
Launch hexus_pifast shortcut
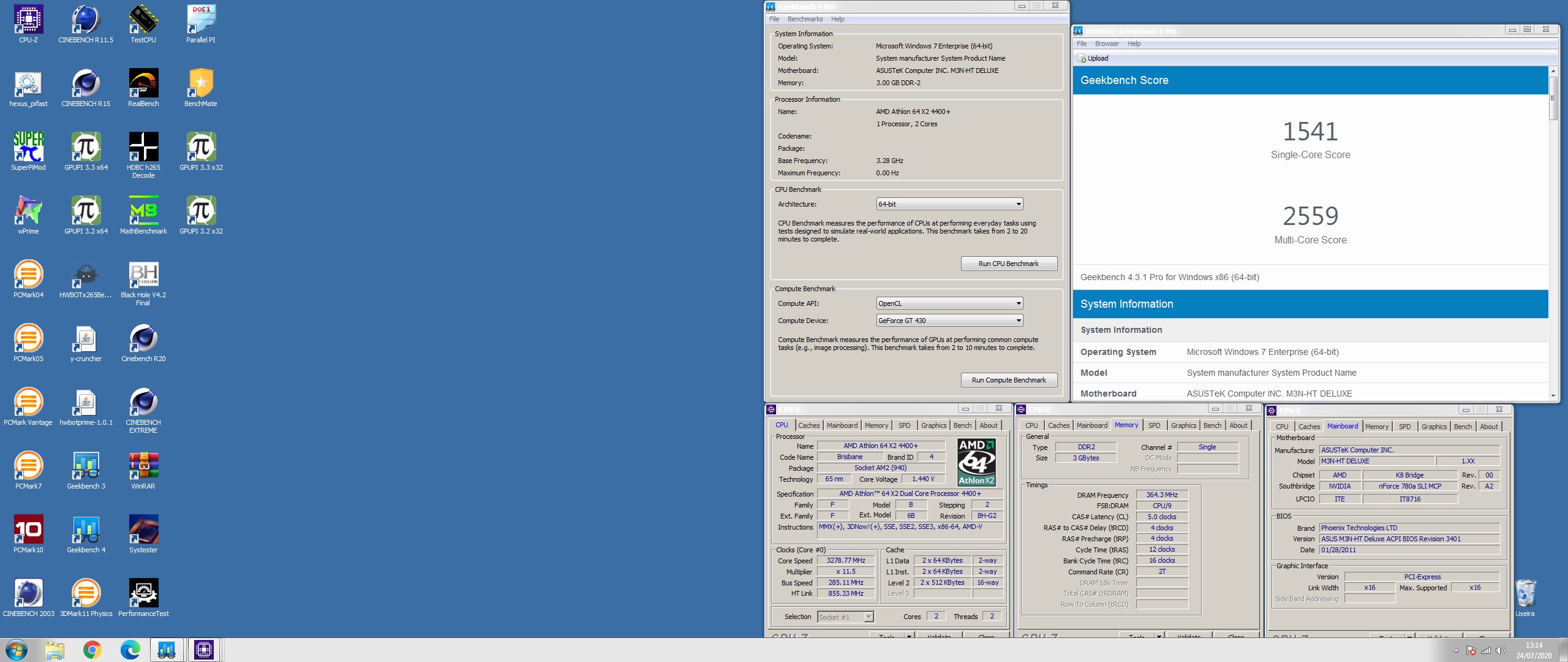(x=28, y=88)
